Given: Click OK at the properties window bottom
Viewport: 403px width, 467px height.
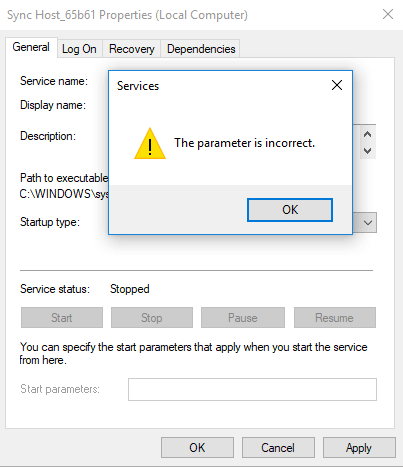Looking at the screenshot, I should pos(197,448).
